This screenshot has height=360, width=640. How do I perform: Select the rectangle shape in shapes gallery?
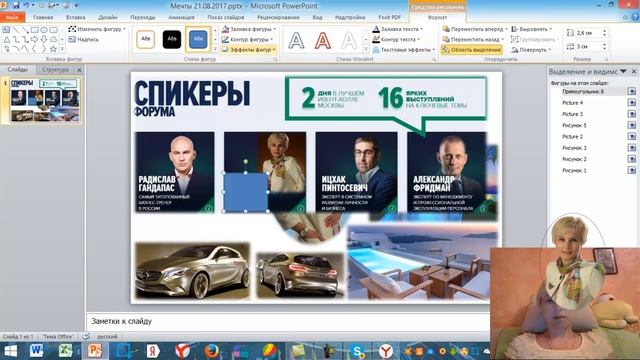pyautogui.click(x=35, y=30)
